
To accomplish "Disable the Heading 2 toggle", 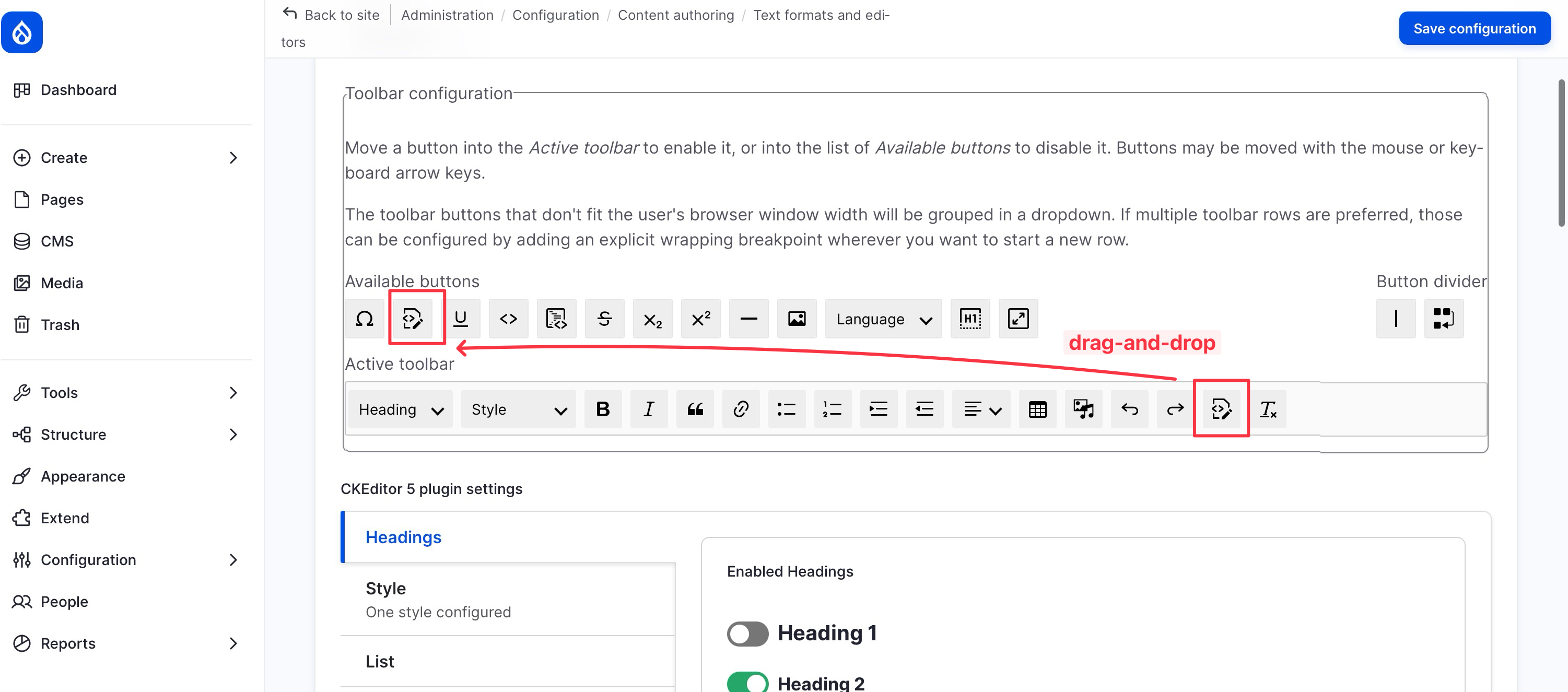I will pos(747,682).
